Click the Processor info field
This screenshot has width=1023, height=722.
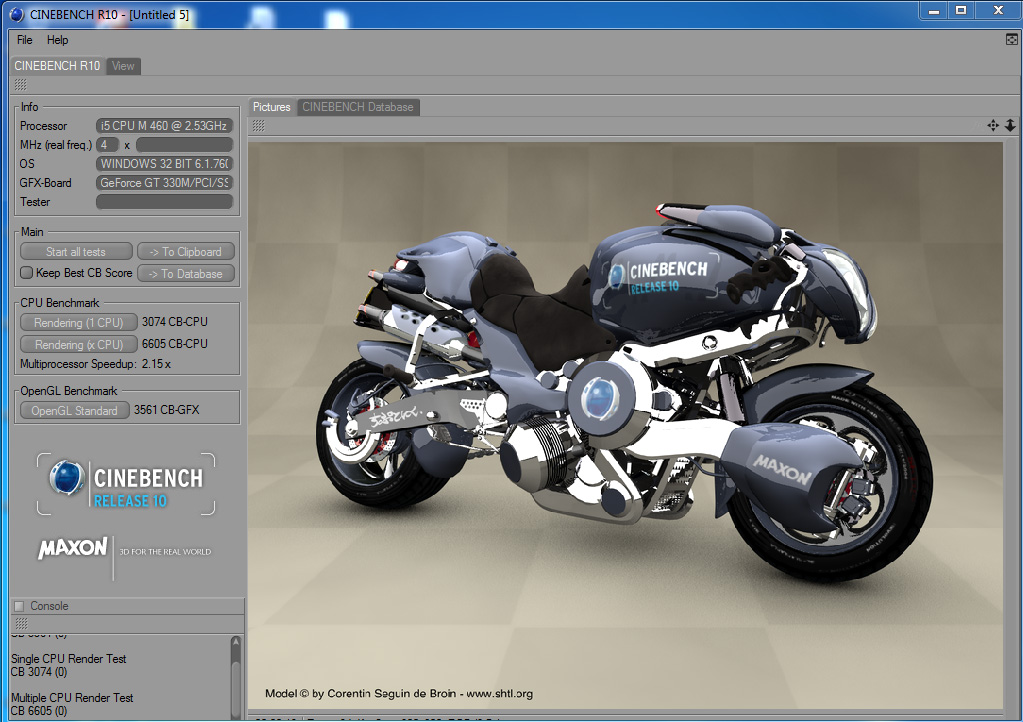[164, 126]
